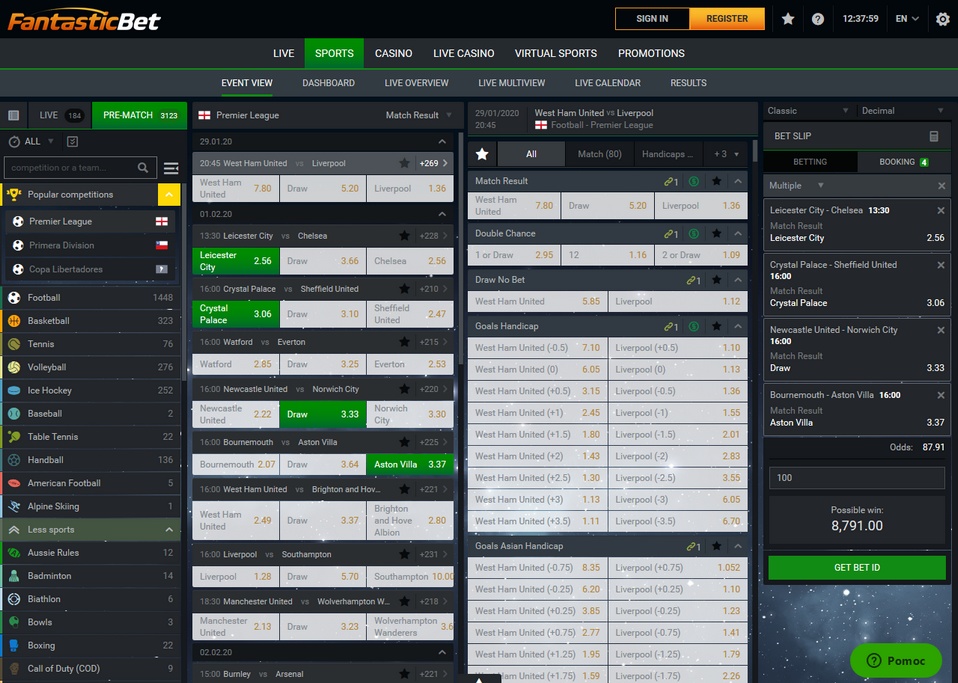Favorite the Goals Handicap market

(x=717, y=326)
